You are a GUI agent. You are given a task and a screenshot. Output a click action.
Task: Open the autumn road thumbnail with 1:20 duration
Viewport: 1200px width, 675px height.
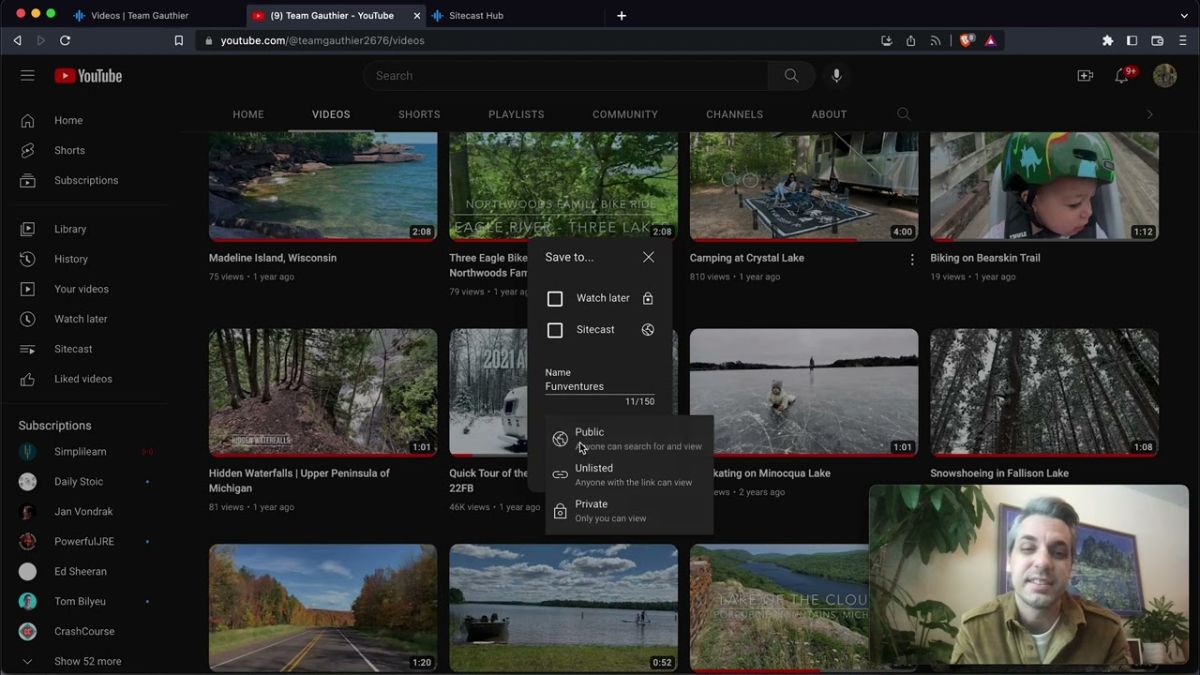(x=323, y=608)
